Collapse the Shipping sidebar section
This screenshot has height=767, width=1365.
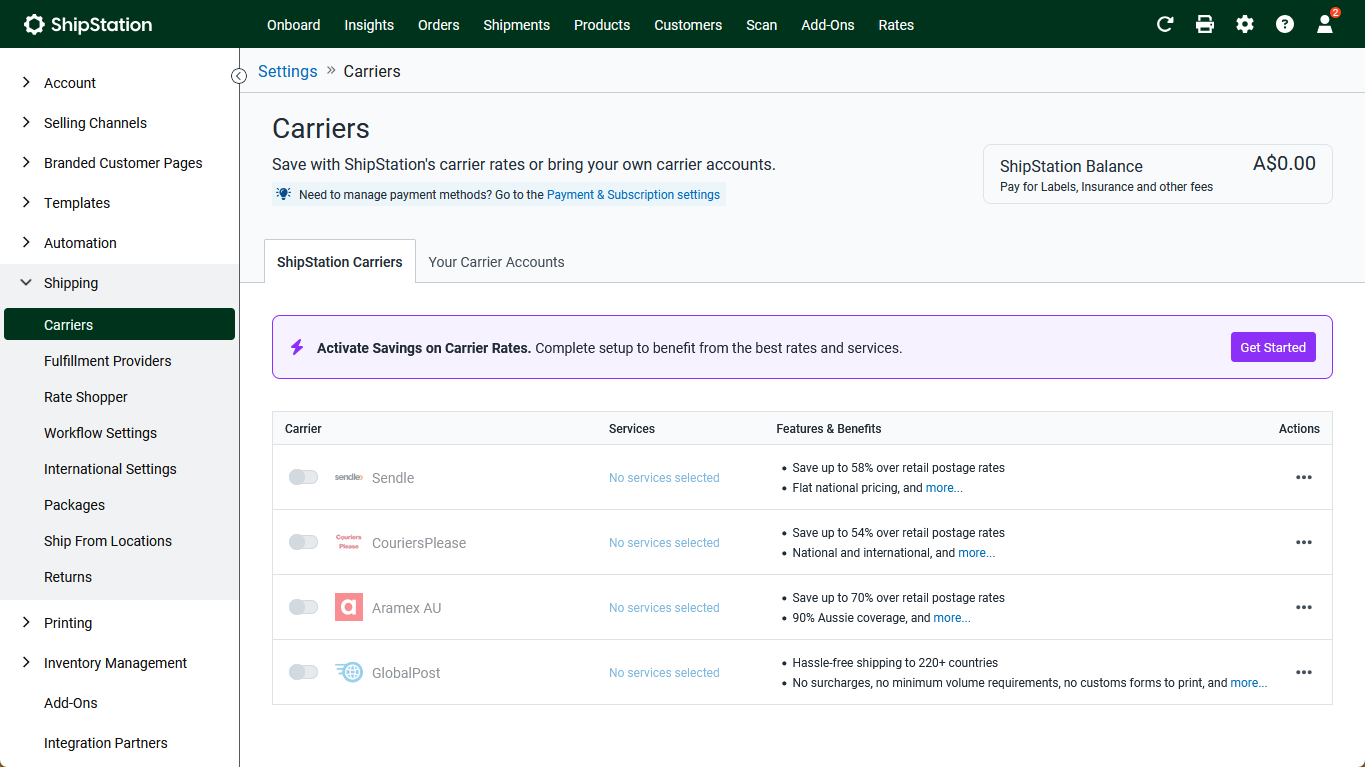[70, 283]
